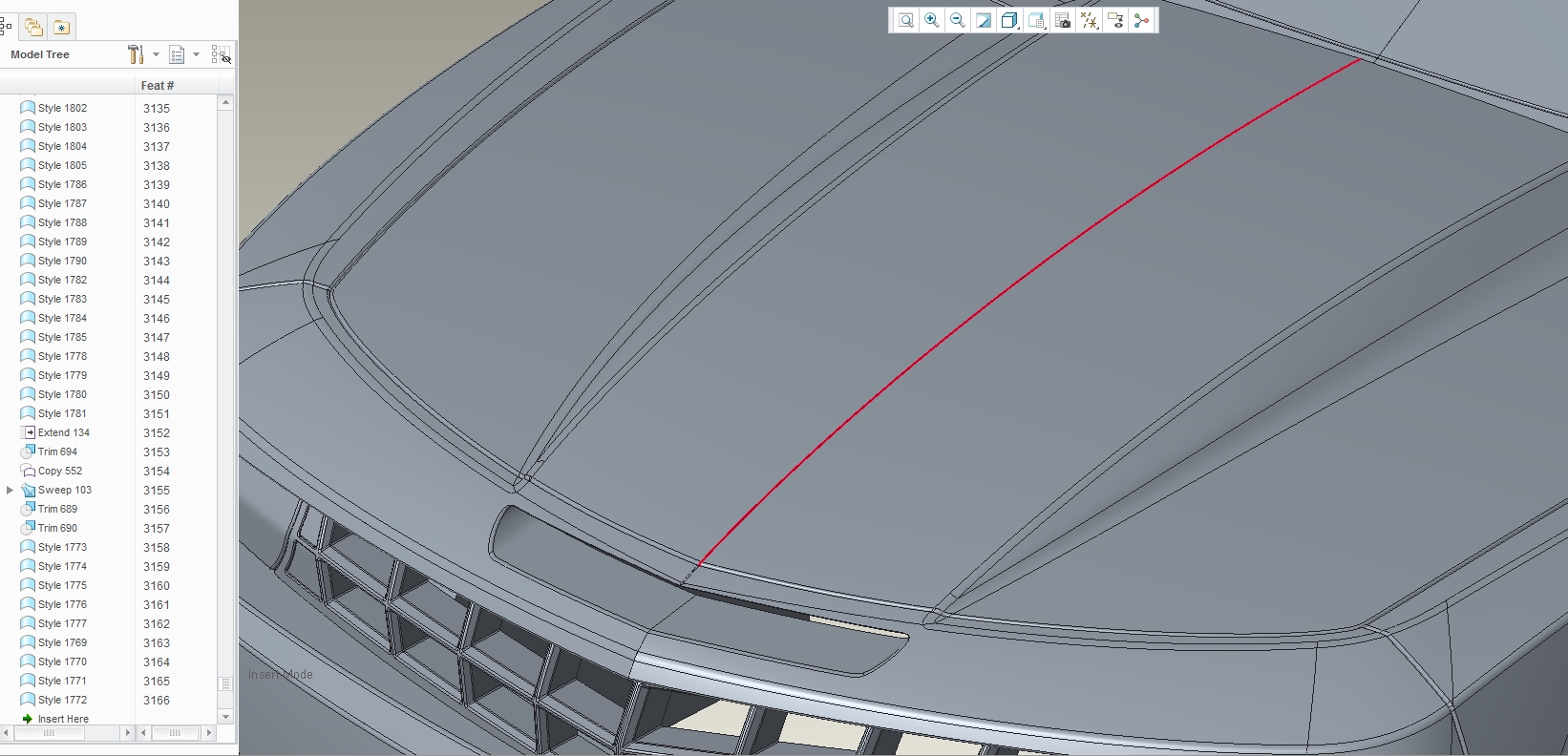The width and height of the screenshot is (1568, 756).
Task: Select the Style 1788 feature
Action: pyautogui.click(x=62, y=222)
